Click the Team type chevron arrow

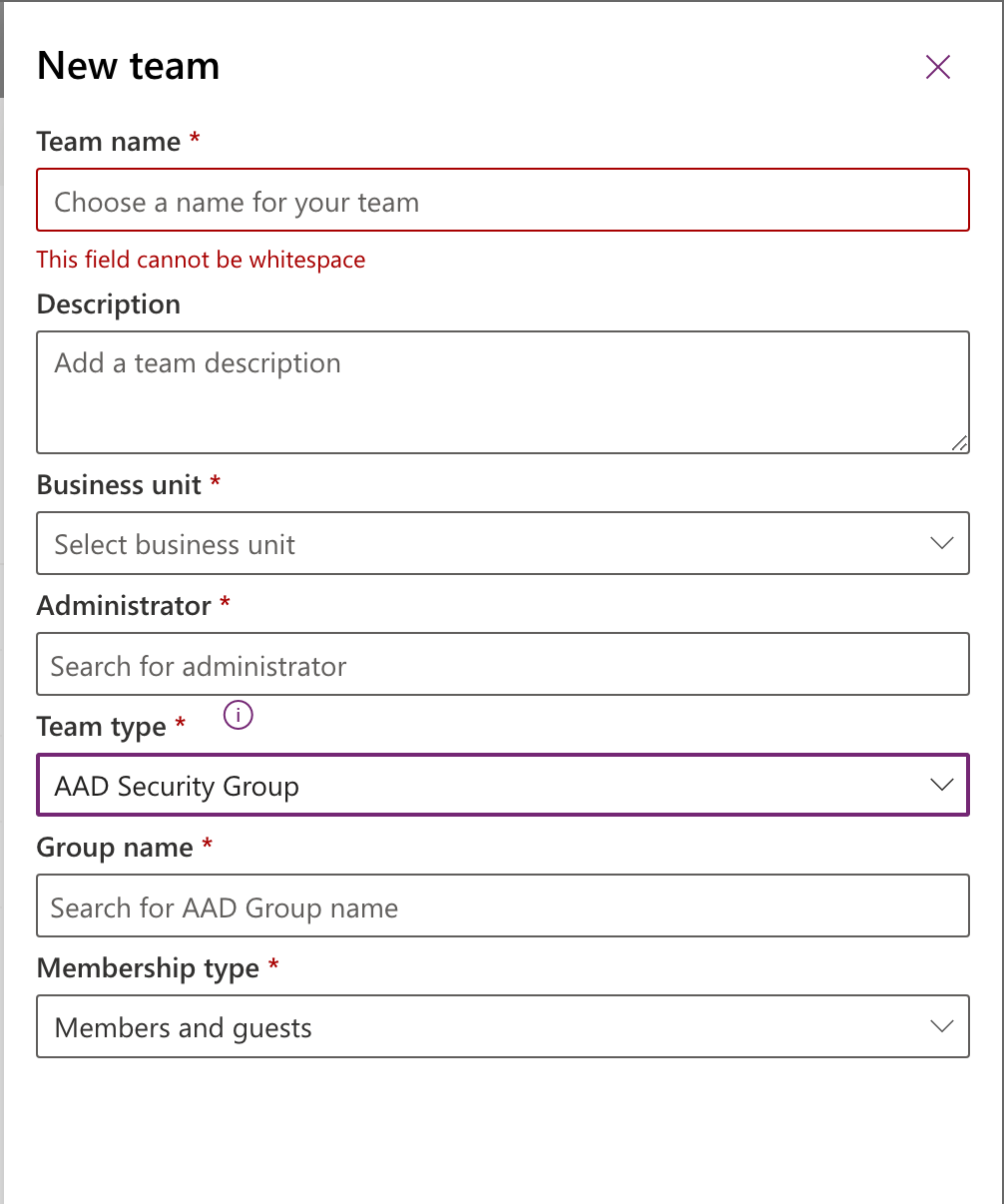point(941,785)
